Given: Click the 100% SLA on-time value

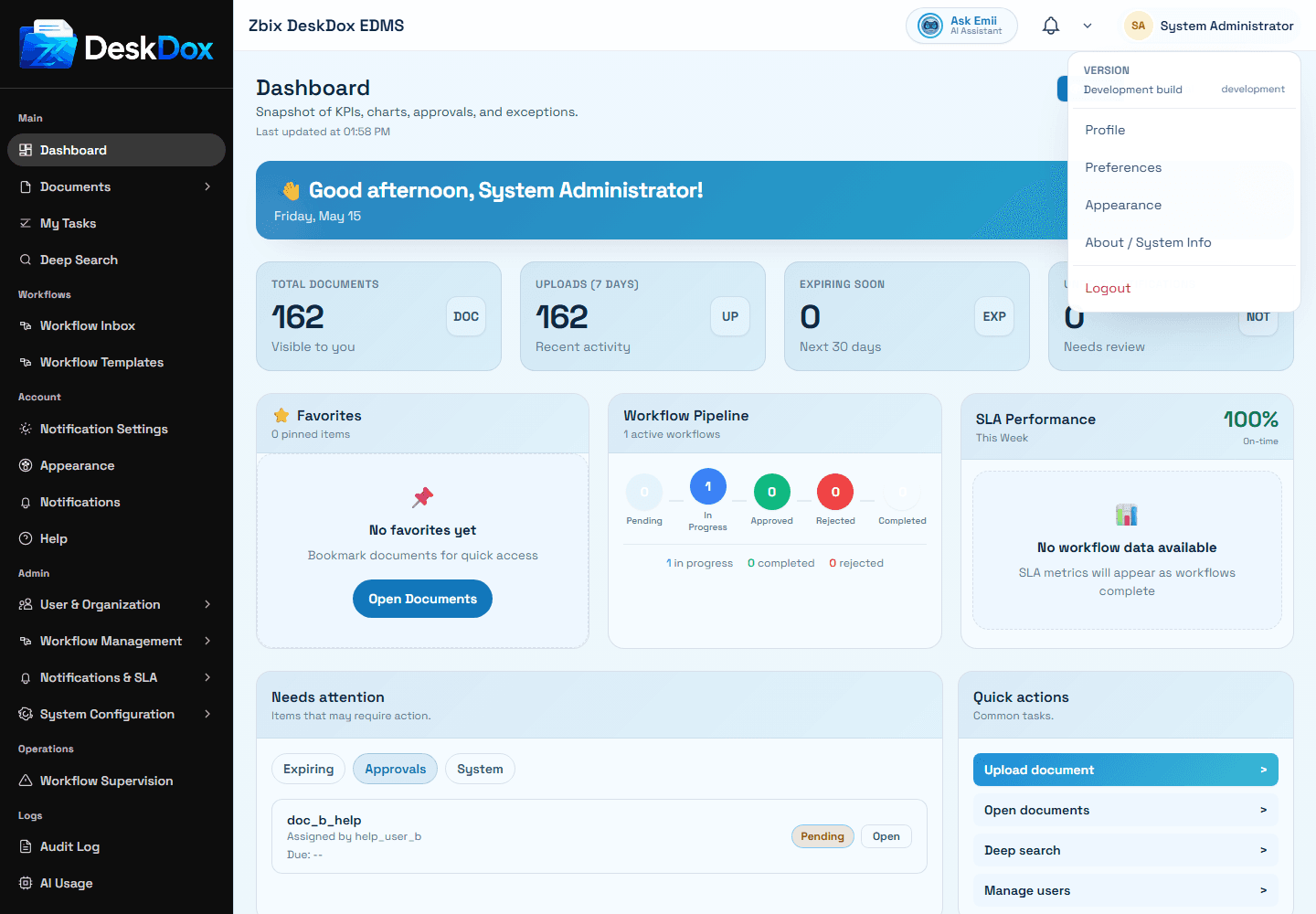Looking at the screenshot, I should (1251, 419).
